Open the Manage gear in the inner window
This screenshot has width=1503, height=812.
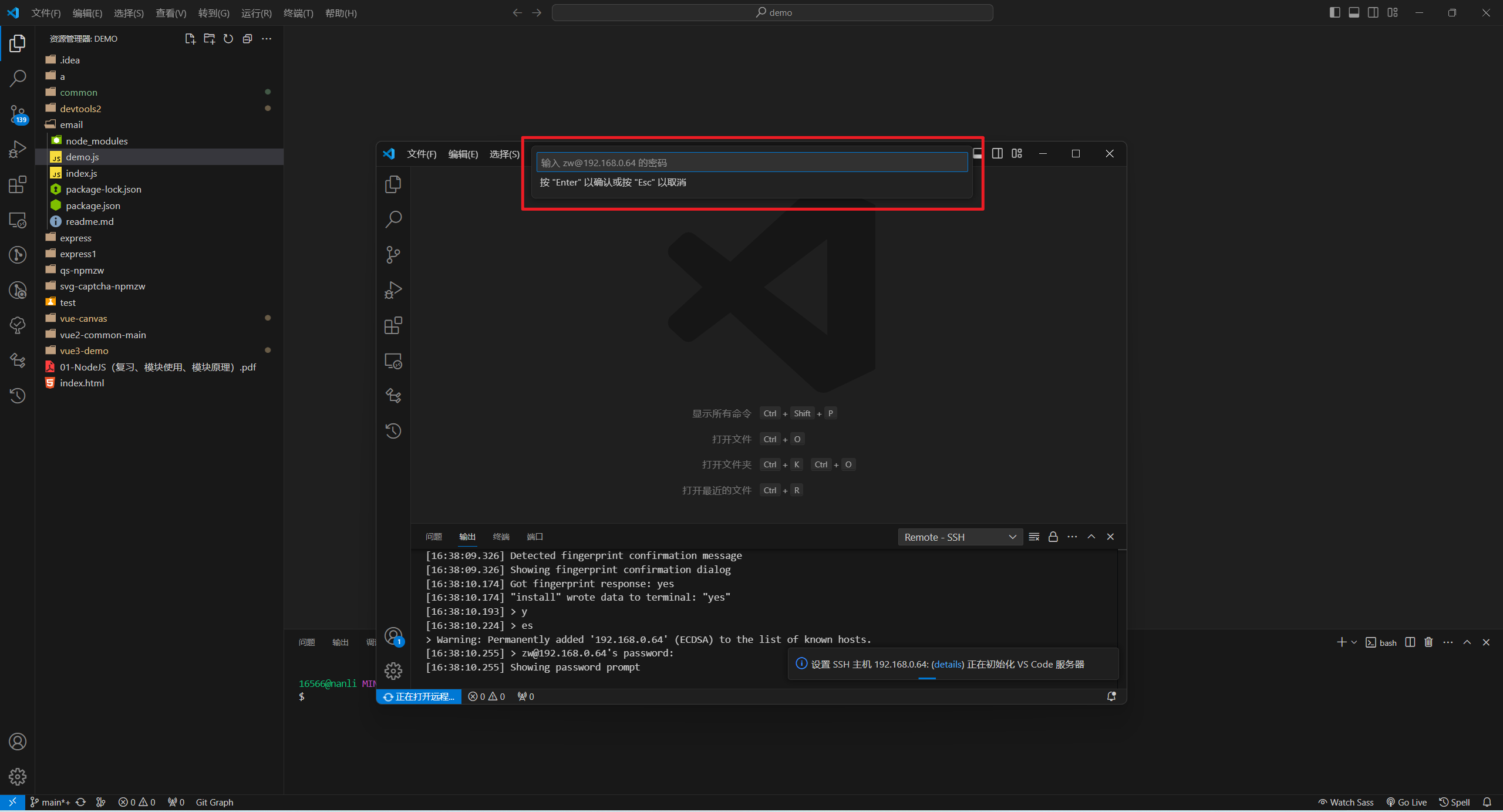393,671
